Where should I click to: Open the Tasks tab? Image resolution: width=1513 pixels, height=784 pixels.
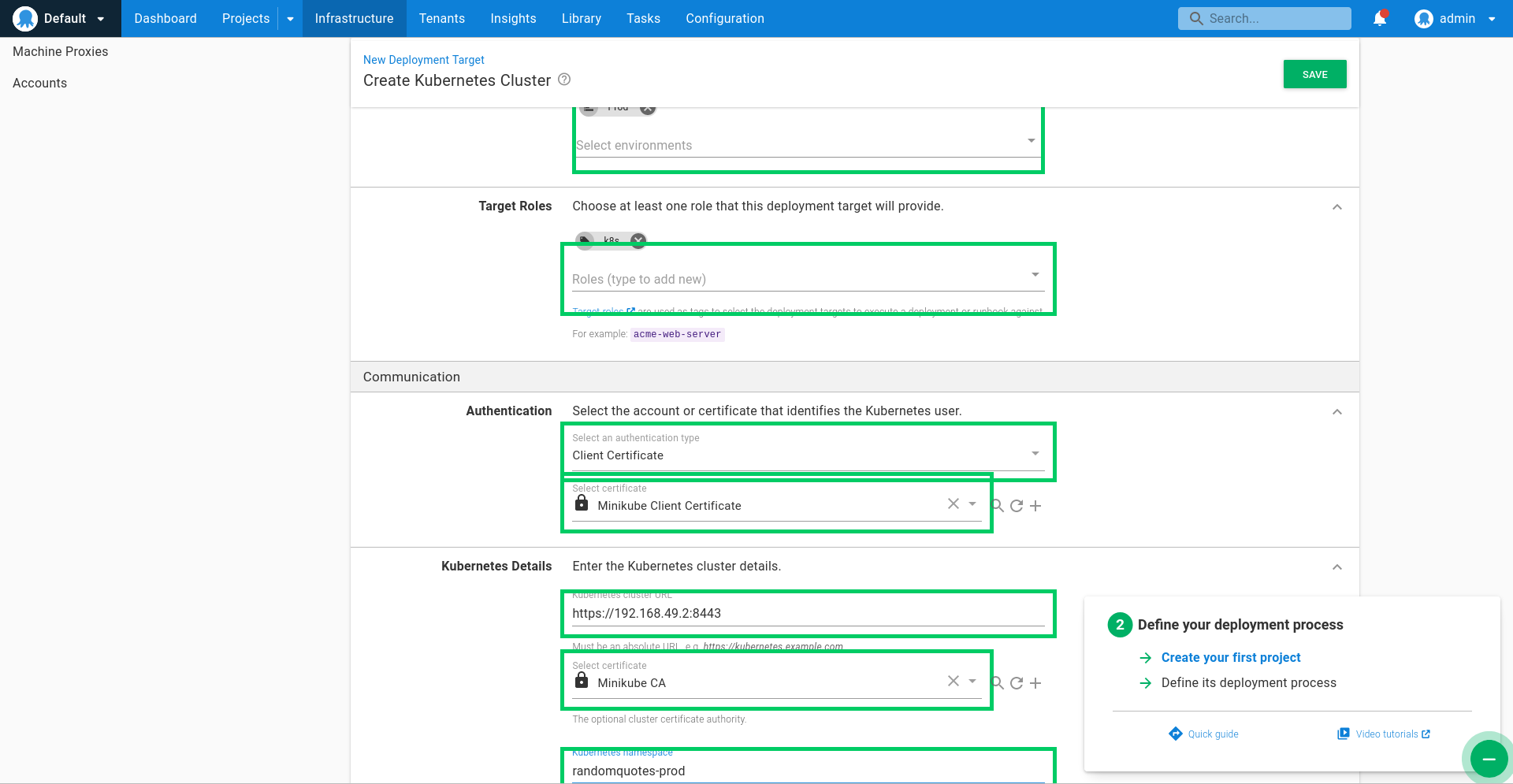tap(643, 18)
